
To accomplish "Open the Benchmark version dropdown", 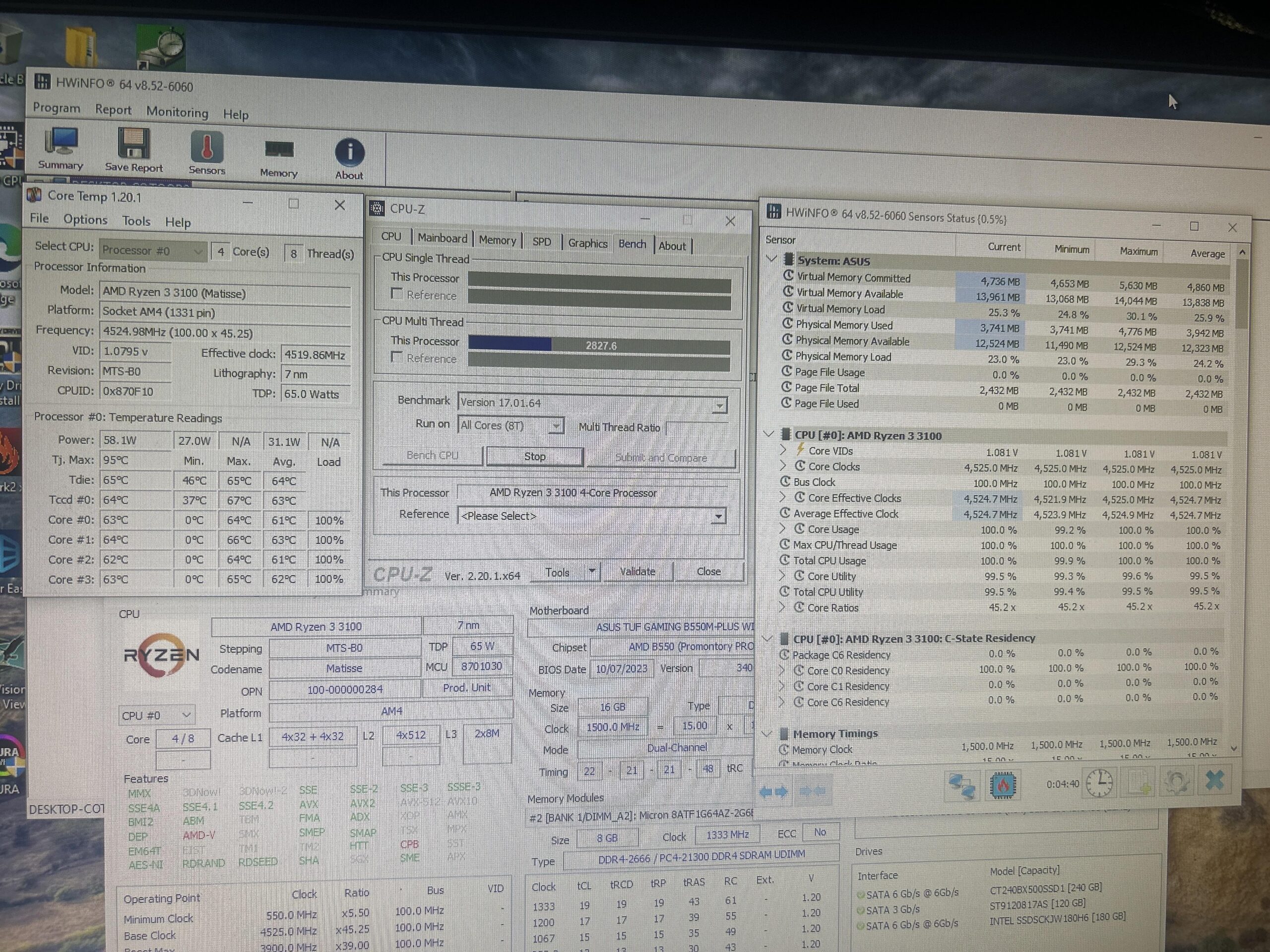I will (719, 406).
